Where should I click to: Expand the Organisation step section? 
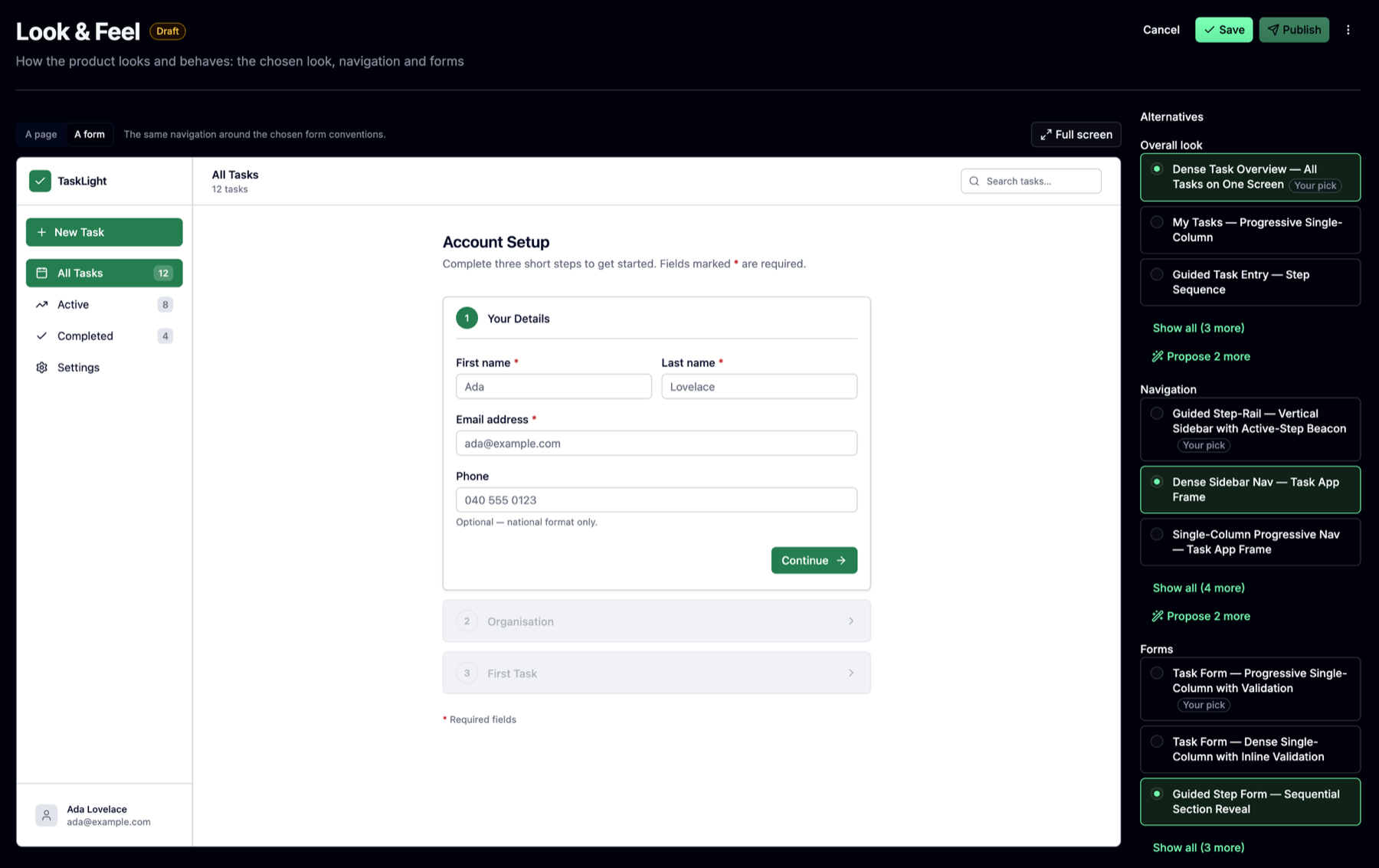tap(657, 621)
